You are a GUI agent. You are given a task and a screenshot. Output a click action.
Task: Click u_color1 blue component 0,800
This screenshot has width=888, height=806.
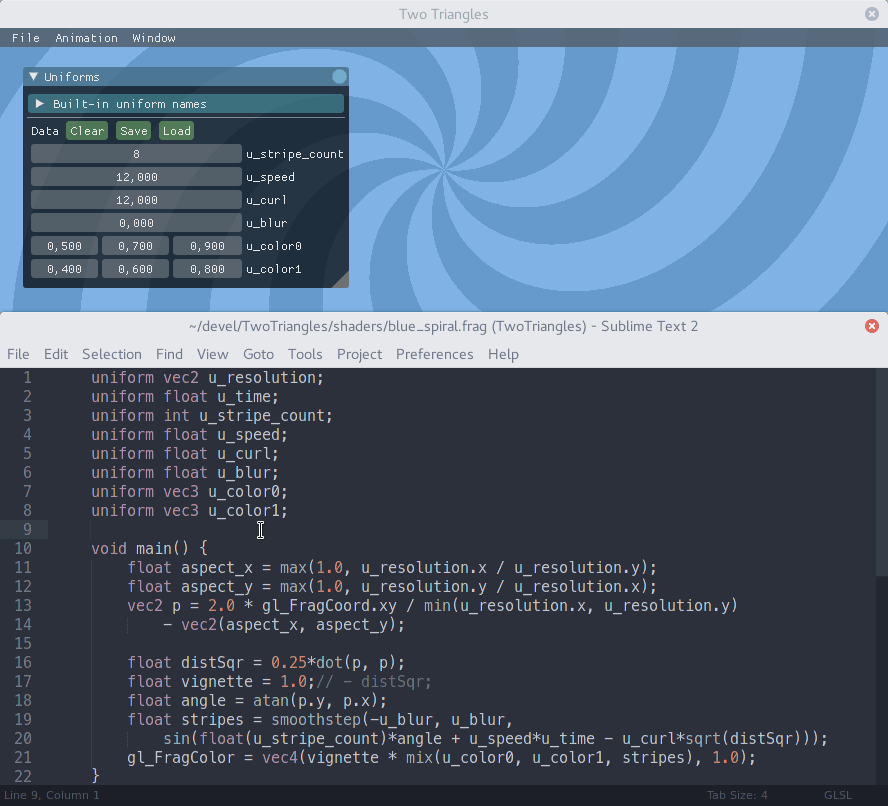tap(207, 269)
